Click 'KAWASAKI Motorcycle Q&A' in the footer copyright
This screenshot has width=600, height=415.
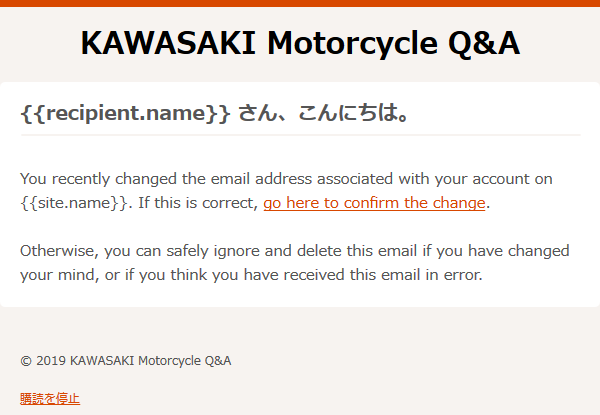tap(151, 361)
